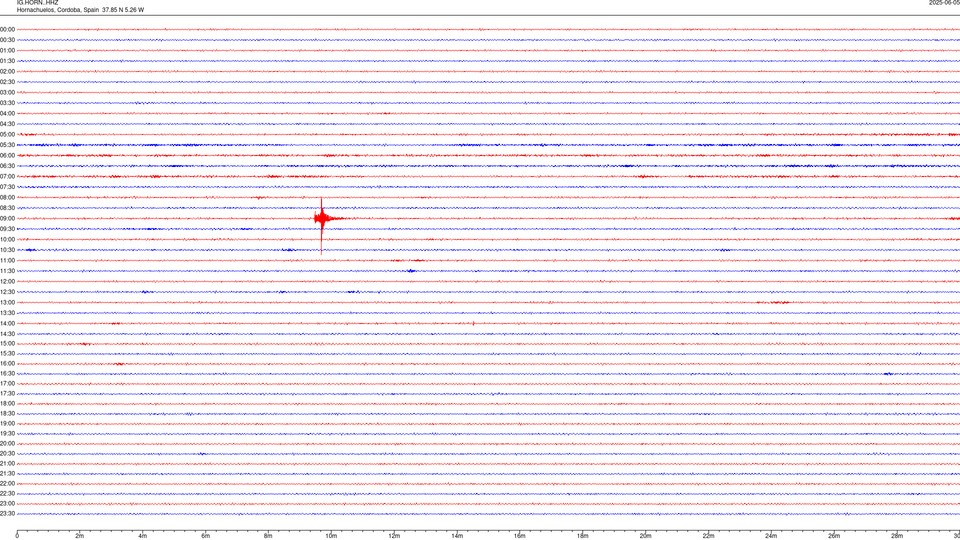Select the 13:30 time label
Screen dimensions: 960x540
[7, 313]
